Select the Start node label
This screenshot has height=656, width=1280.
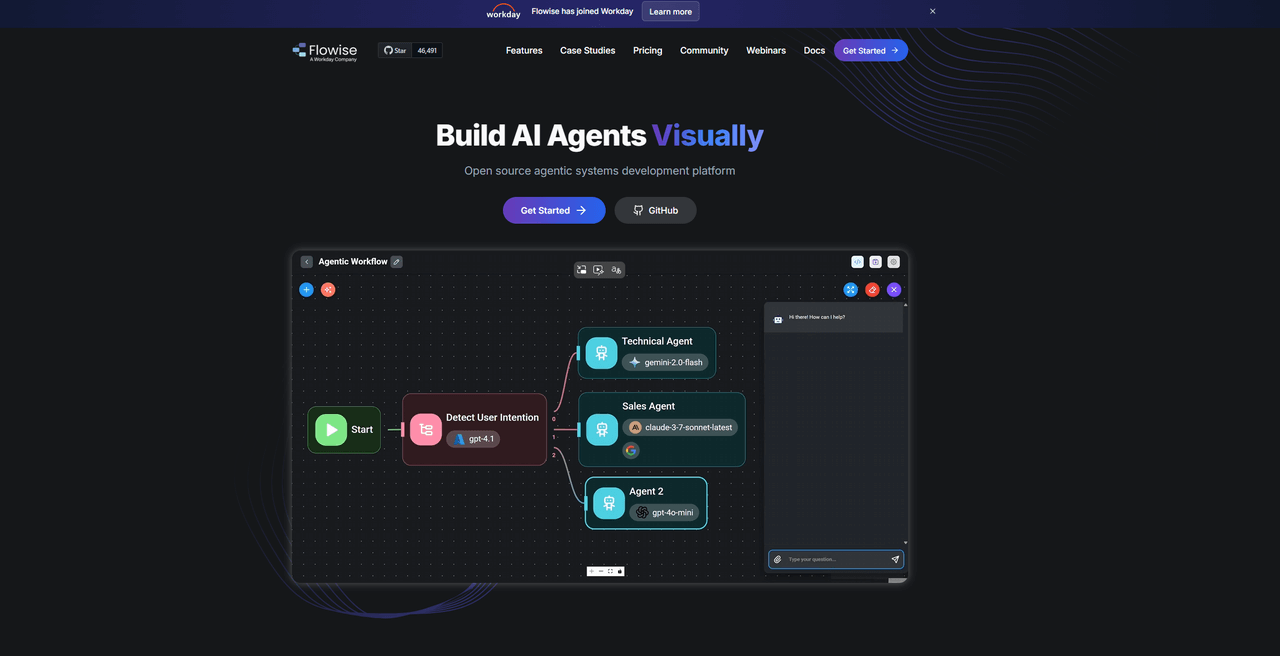pyautogui.click(x=362, y=430)
